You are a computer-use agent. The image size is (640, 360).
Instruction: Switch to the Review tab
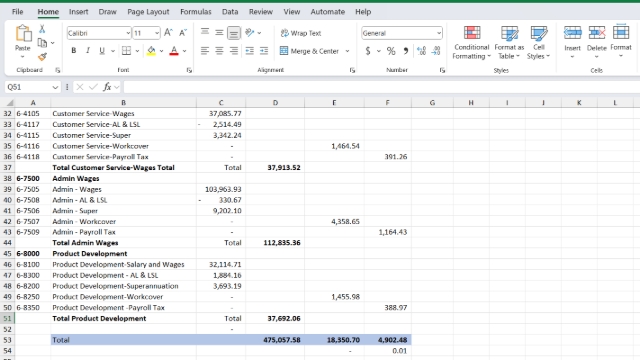click(261, 12)
